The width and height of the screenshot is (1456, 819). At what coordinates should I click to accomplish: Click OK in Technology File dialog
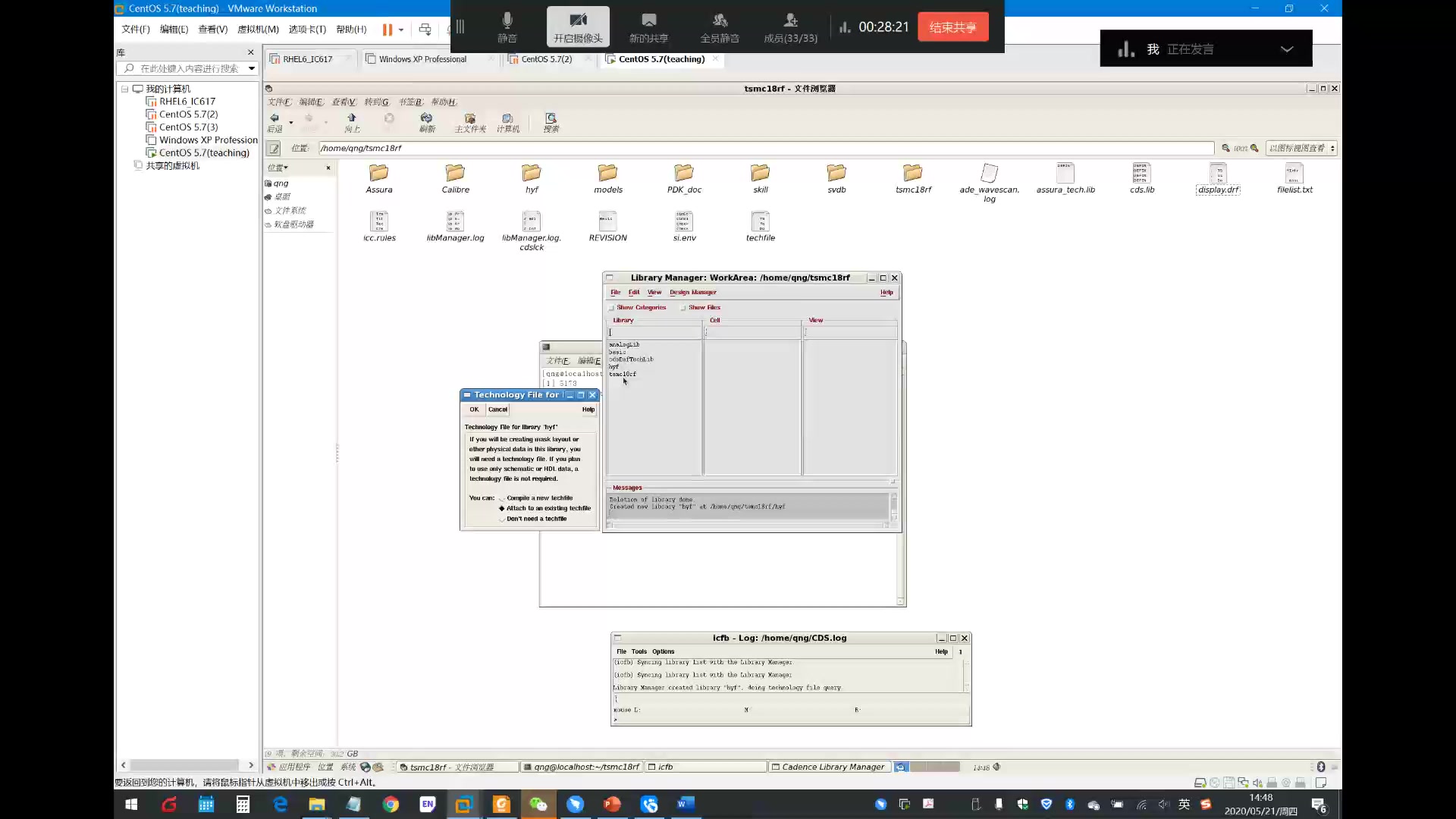point(474,409)
